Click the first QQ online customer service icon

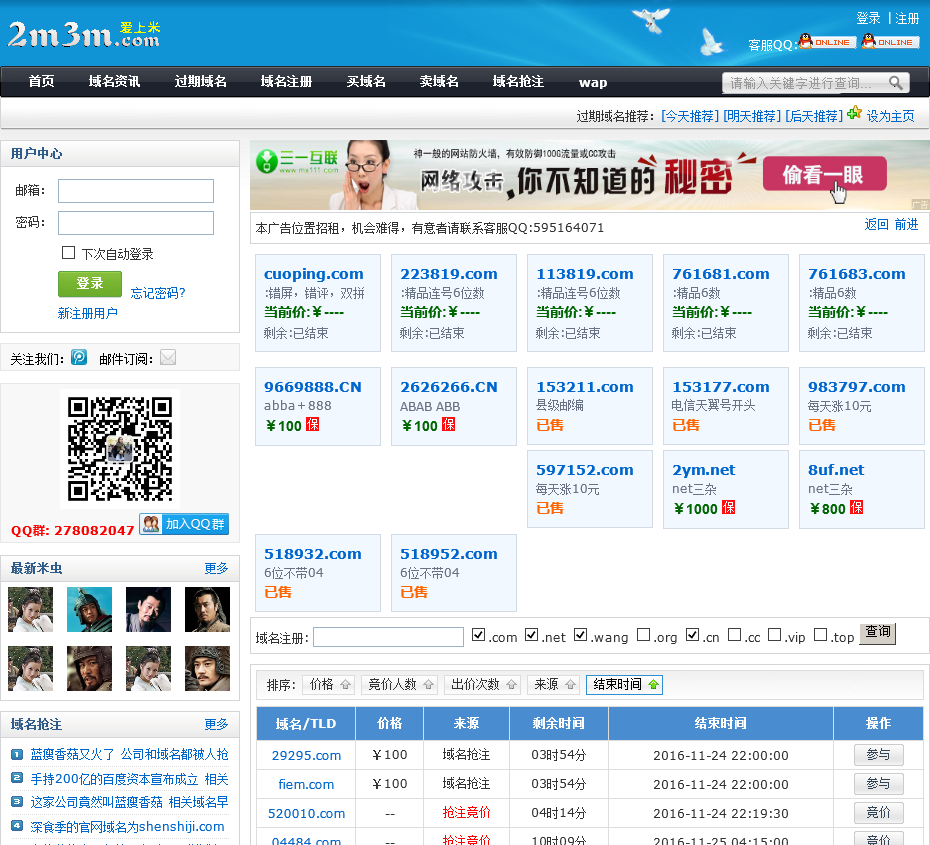coord(826,42)
